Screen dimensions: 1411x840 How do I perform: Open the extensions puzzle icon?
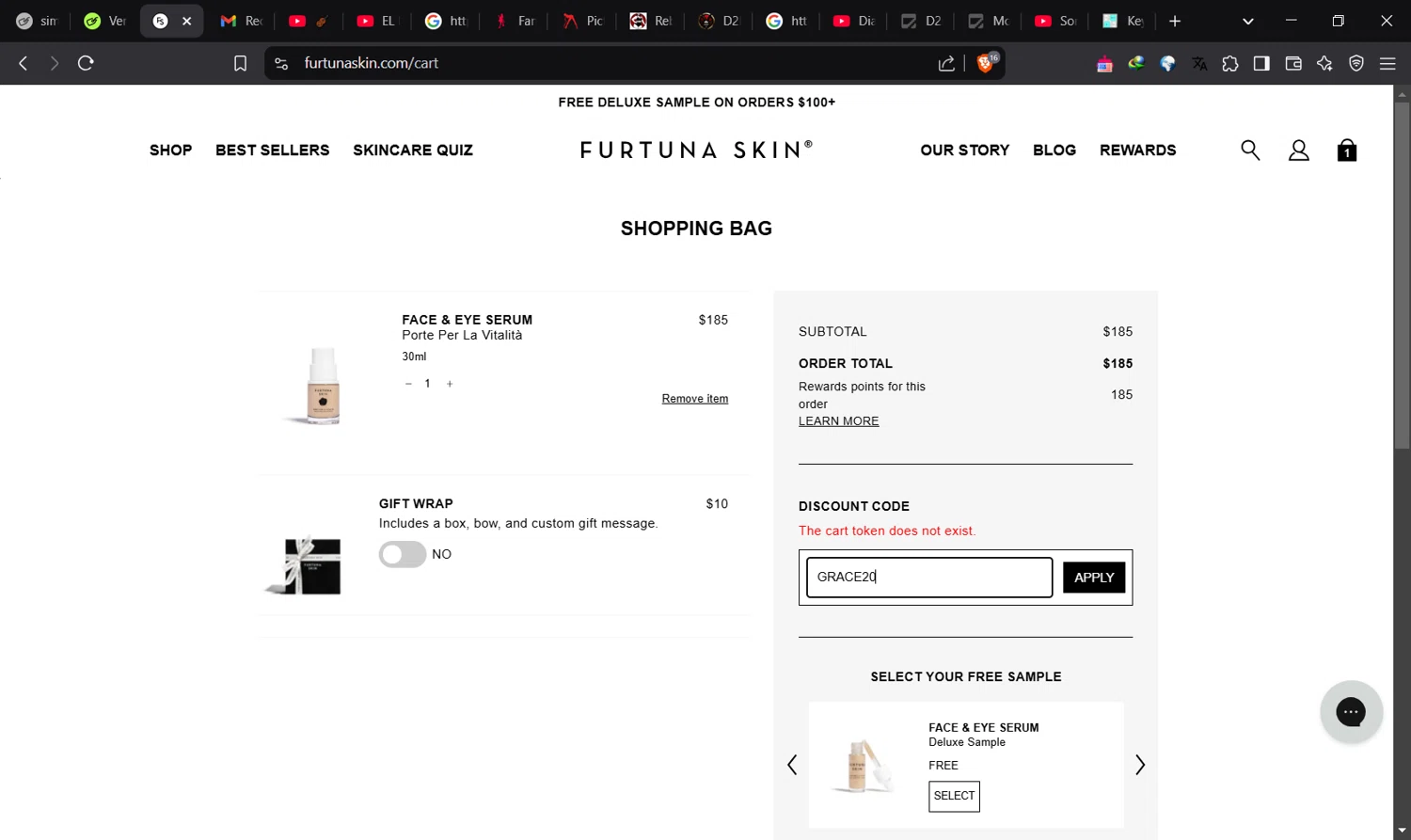(1230, 63)
